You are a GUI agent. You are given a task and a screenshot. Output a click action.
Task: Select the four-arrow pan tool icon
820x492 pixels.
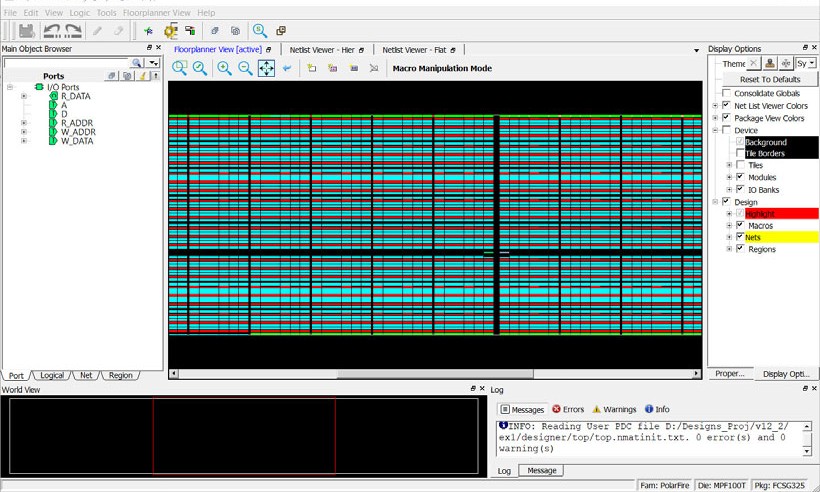pyautogui.click(x=266, y=68)
